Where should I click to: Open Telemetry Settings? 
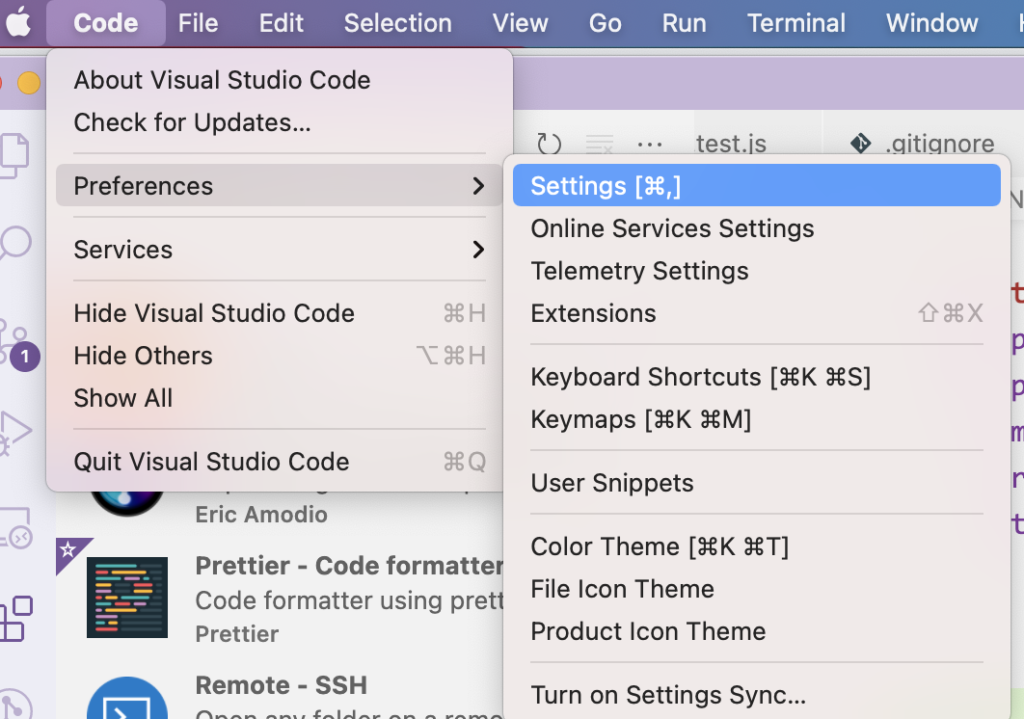click(756, 271)
